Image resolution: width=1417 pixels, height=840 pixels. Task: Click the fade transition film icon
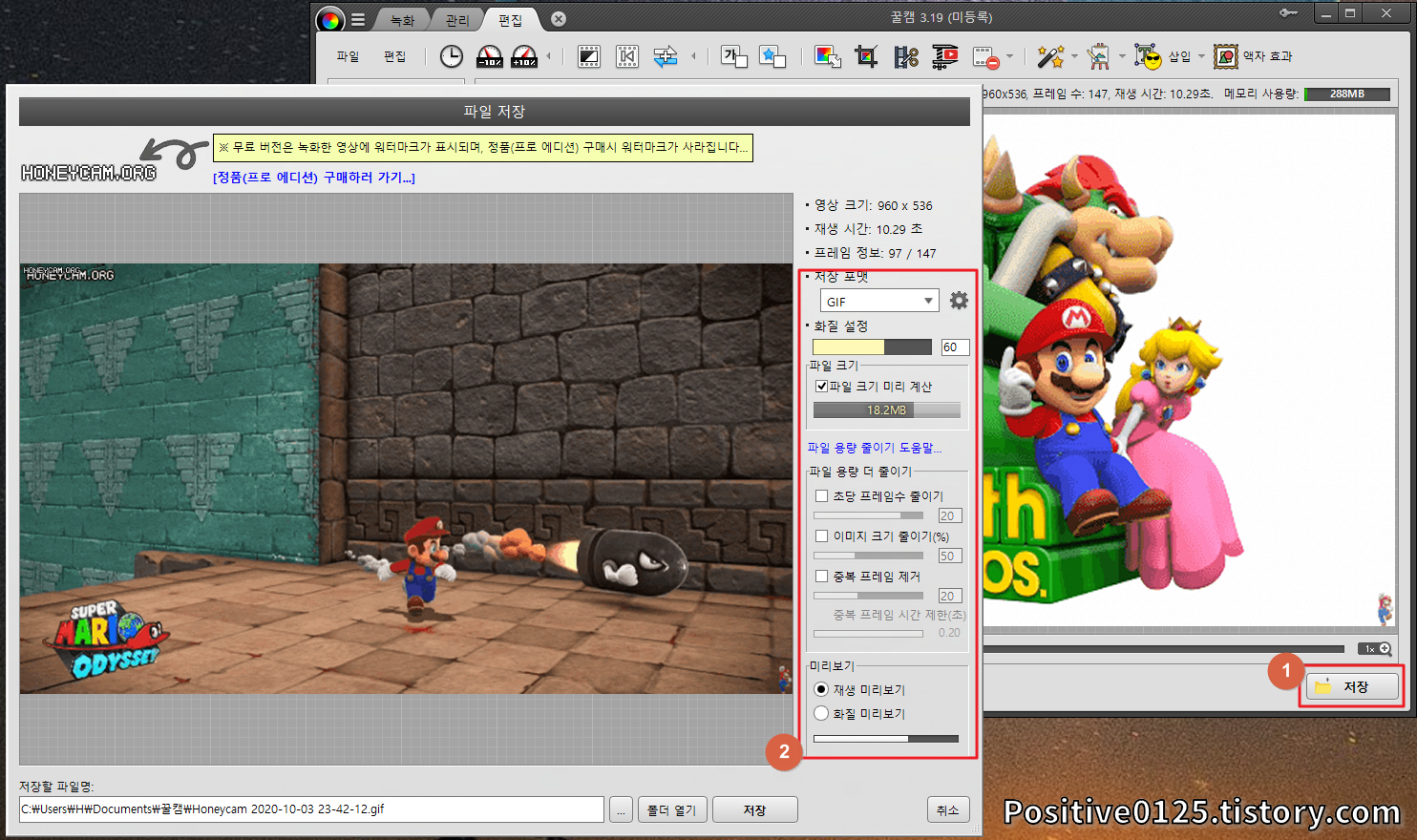click(x=589, y=56)
